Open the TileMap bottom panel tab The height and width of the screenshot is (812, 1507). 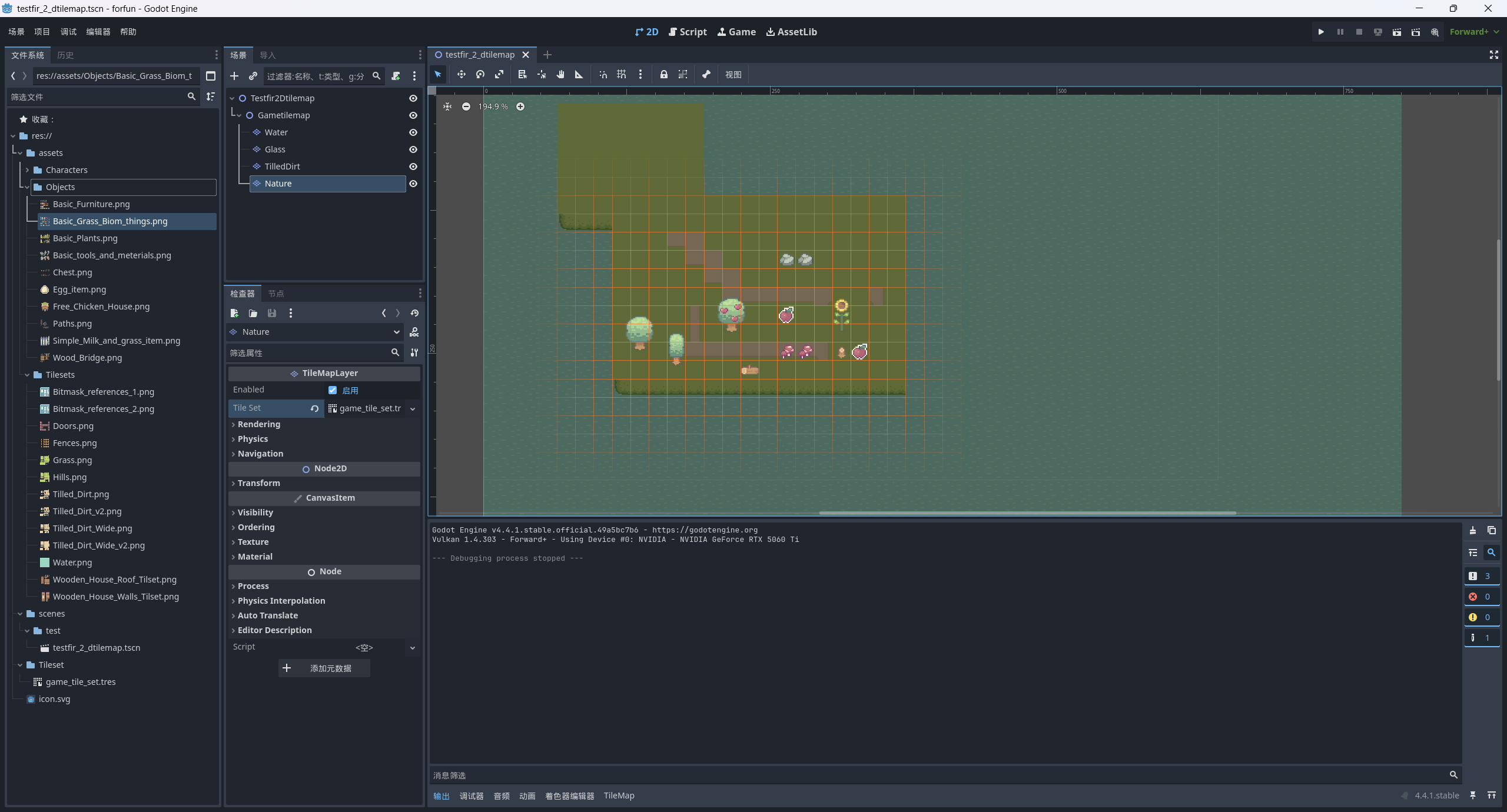click(x=619, y=796)
